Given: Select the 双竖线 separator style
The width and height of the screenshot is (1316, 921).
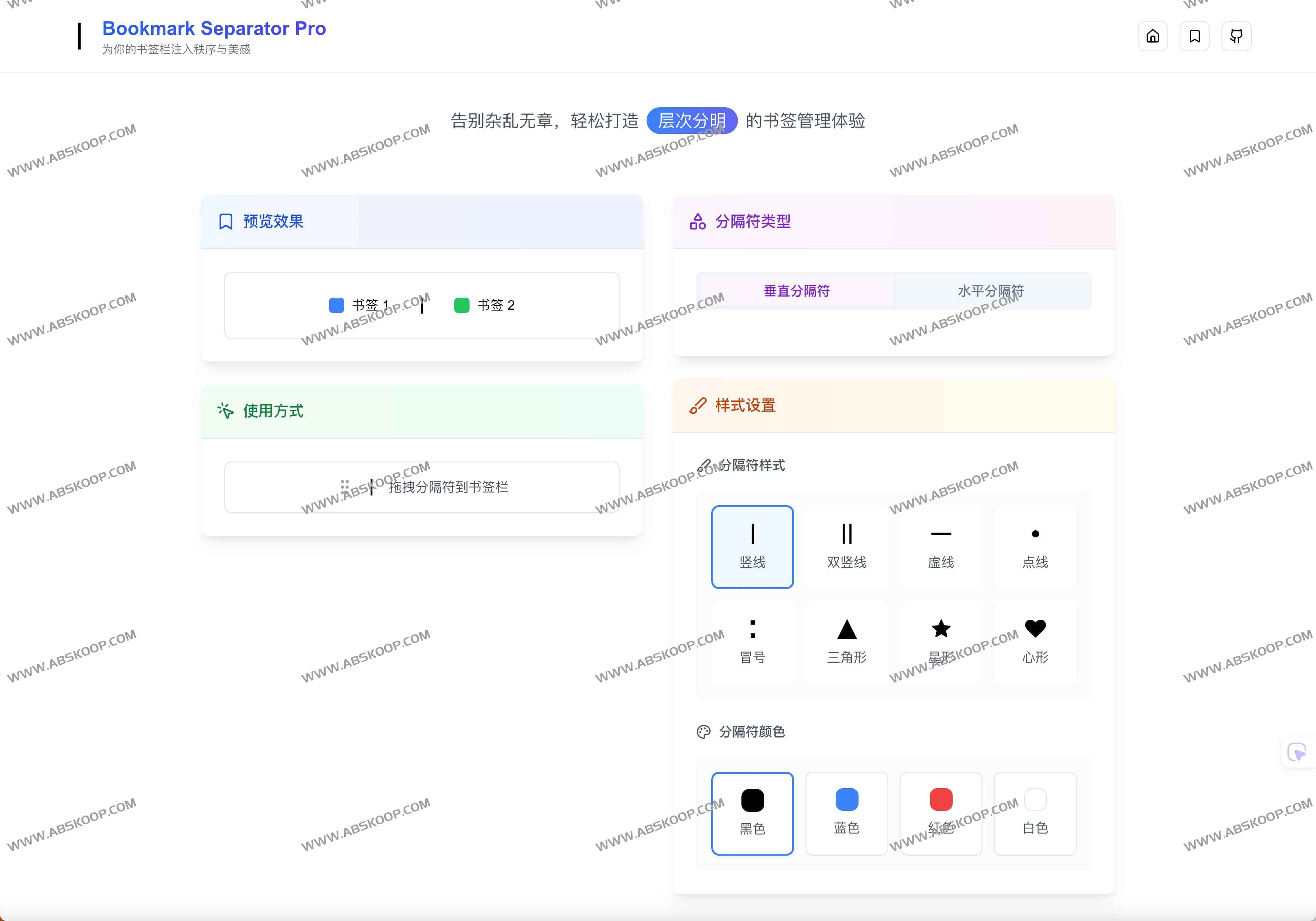Looking at the screenshot, I should coord(846,546).
